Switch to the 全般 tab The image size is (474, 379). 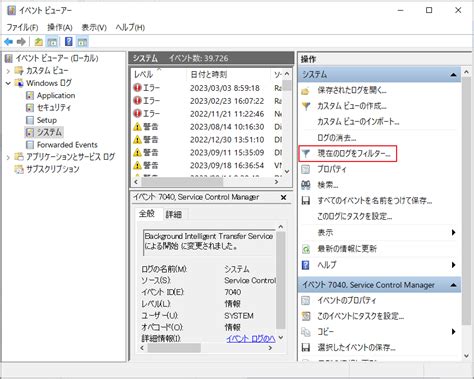coord(147,214)
